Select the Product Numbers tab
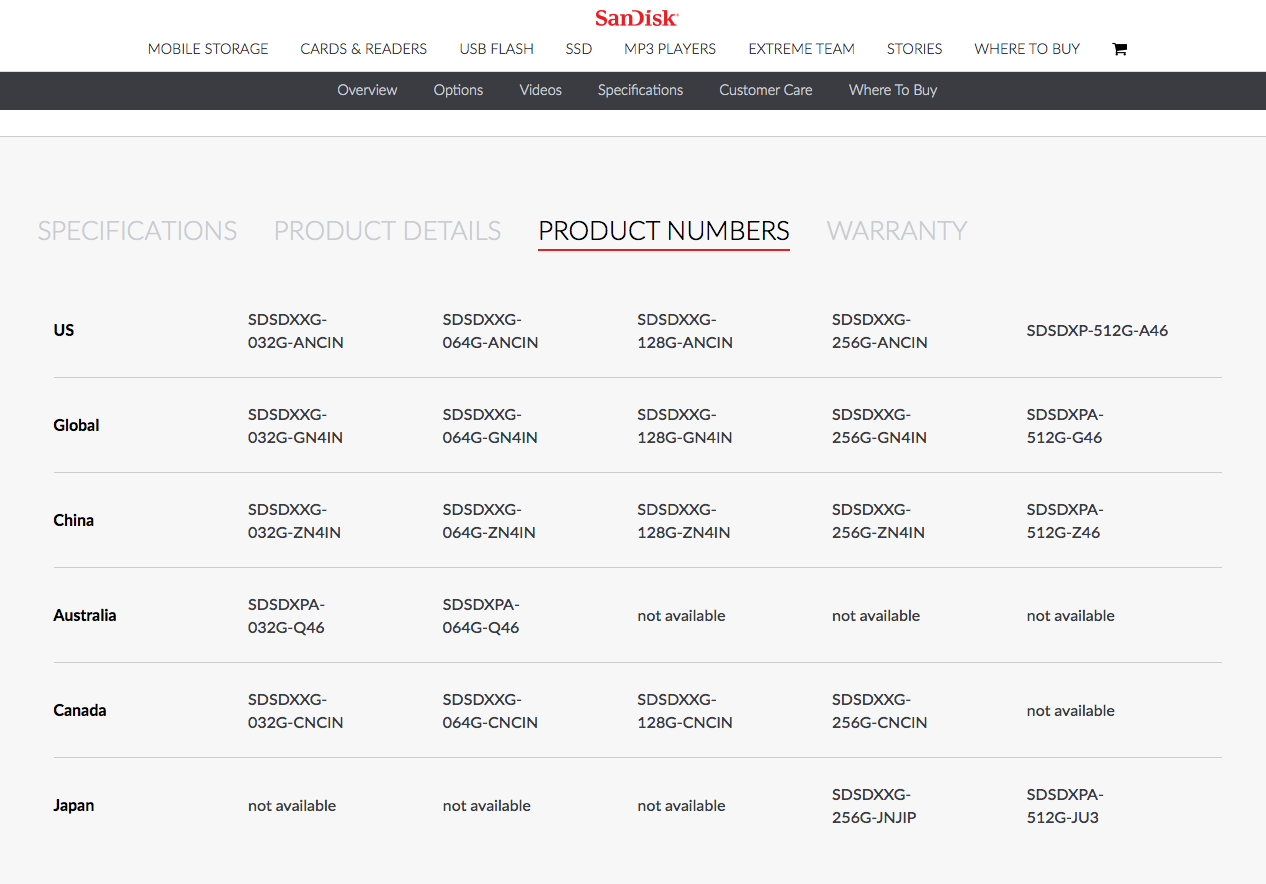Image resolution: width=1266 pixels, height=884 pixels. click(664, 231)
